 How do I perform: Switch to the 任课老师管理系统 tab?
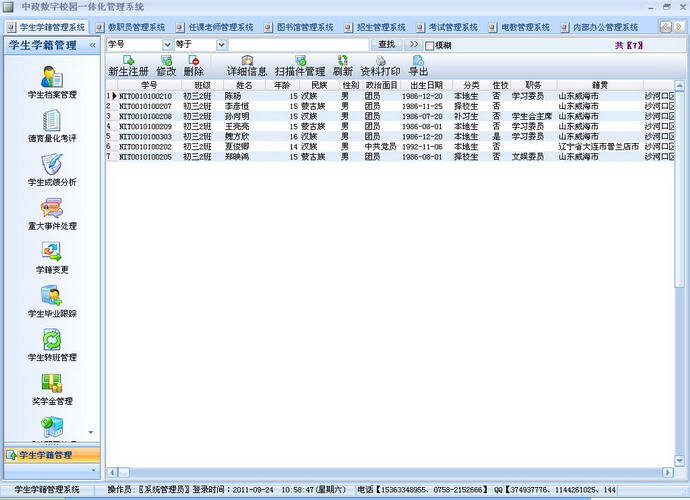click(x=215, y=27)
